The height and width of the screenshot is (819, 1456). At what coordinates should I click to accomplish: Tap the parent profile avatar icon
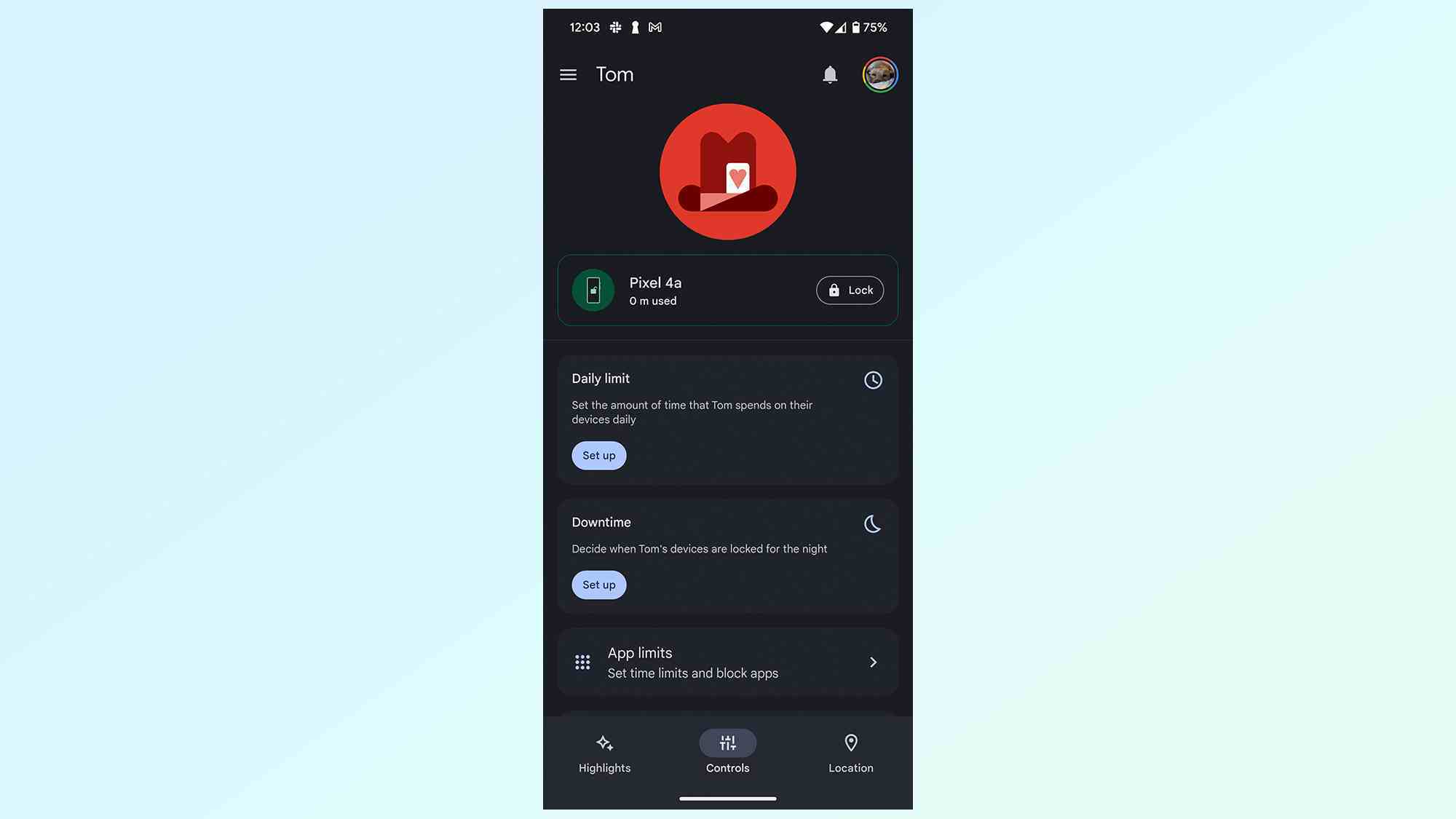pyautogui.click(x=879, y=74)
